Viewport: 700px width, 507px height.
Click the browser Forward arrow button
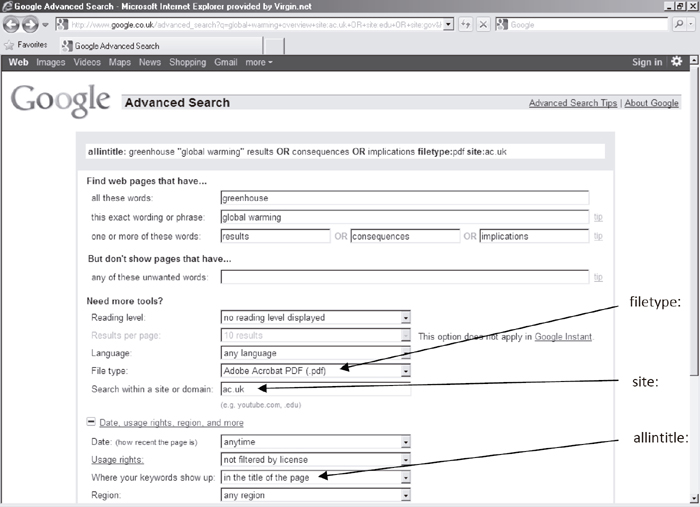coord(29,24)
